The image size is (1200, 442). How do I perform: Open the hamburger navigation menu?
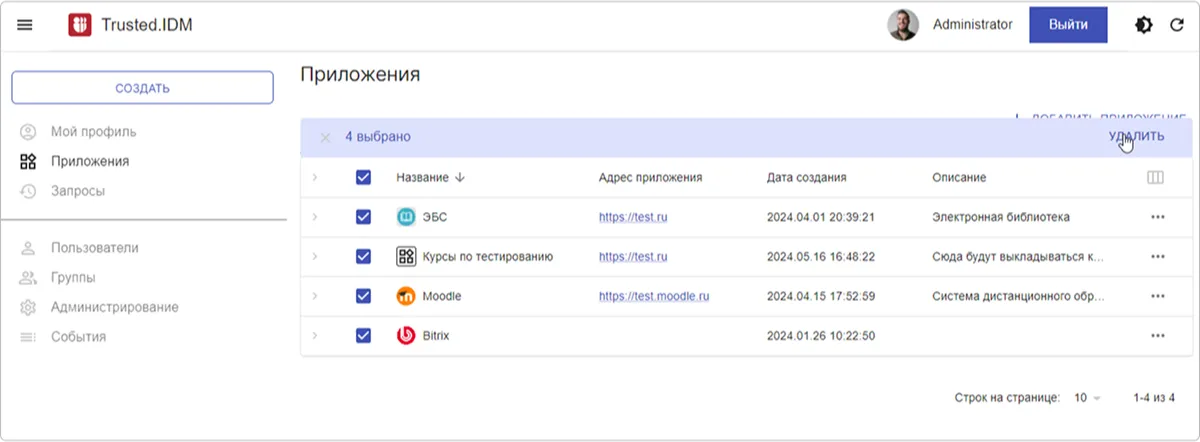click(25, 25)
